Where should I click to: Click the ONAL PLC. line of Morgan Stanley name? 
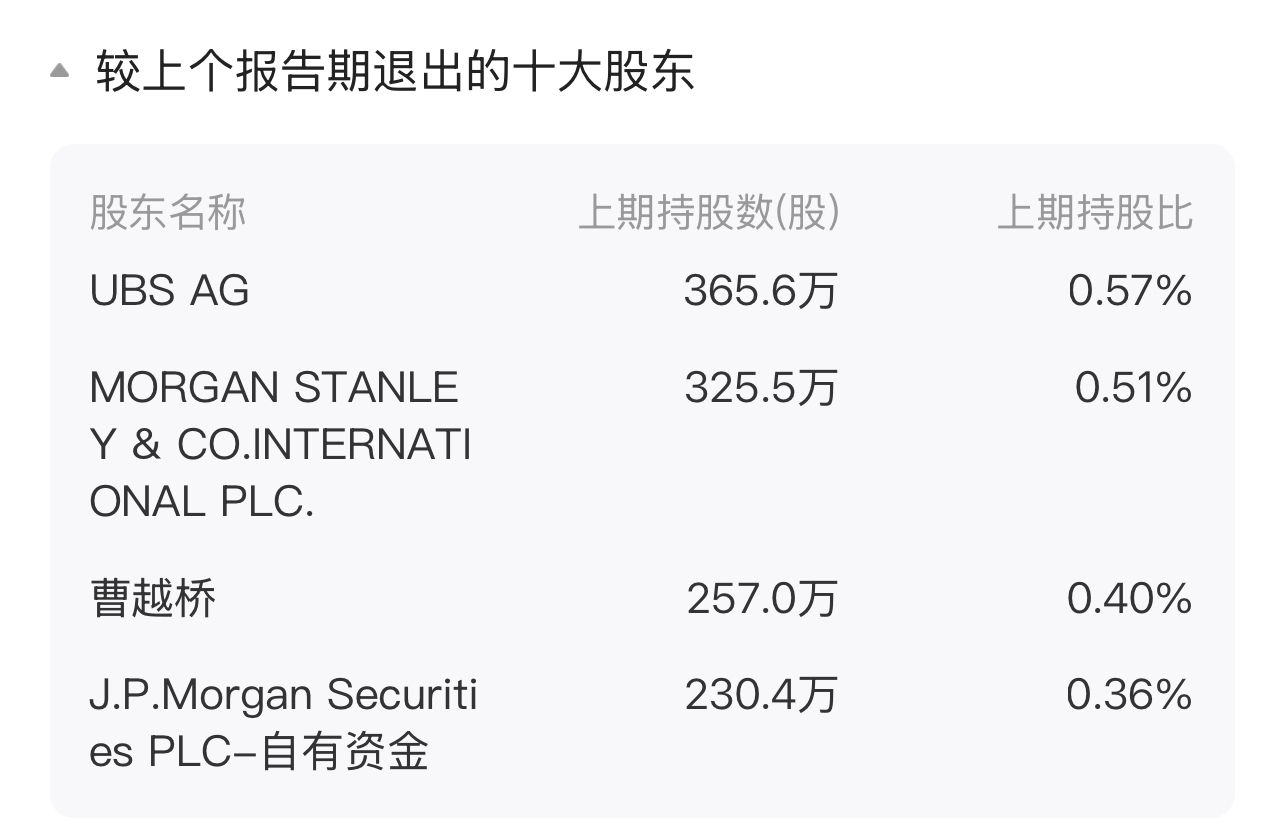click(x=202, y=502)
